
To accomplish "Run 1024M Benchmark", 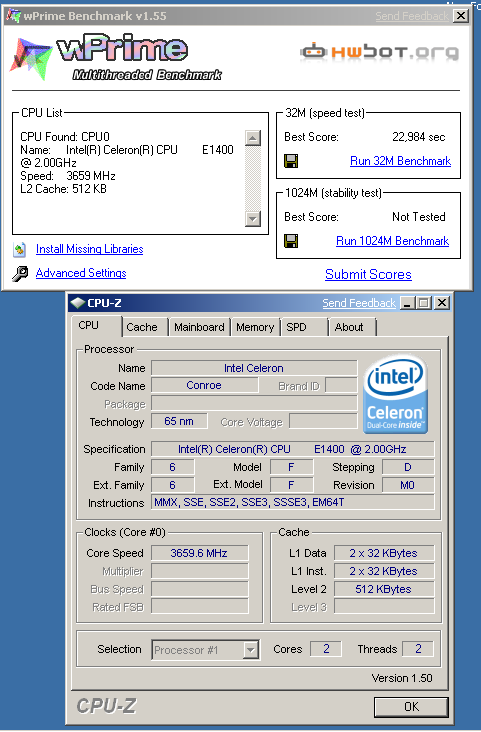I will click(x=392, y=241).
